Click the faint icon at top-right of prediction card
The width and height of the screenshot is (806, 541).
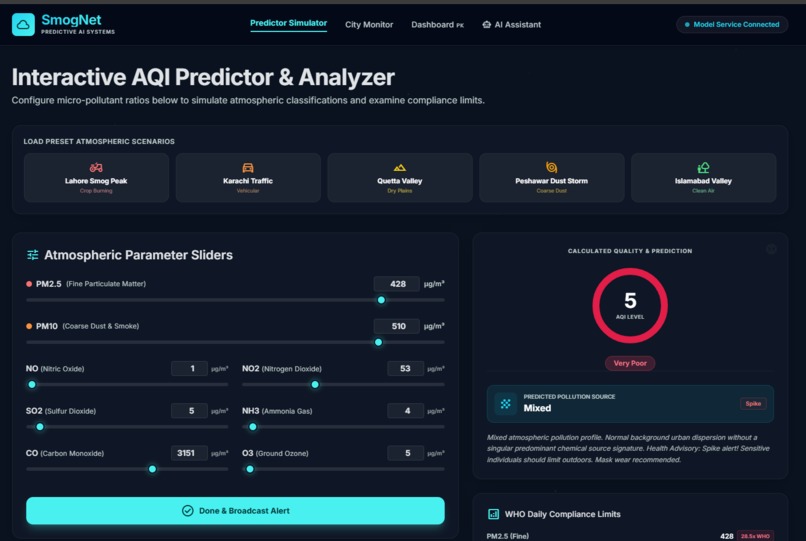(771, 249)
